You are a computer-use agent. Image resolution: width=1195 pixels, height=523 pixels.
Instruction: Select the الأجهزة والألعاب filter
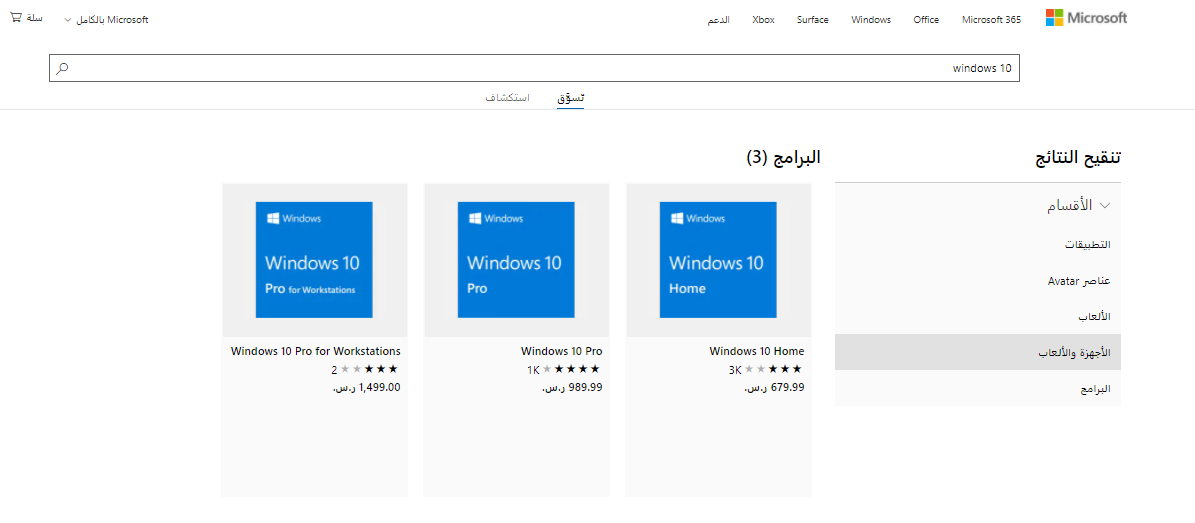(x=978, y=352)
